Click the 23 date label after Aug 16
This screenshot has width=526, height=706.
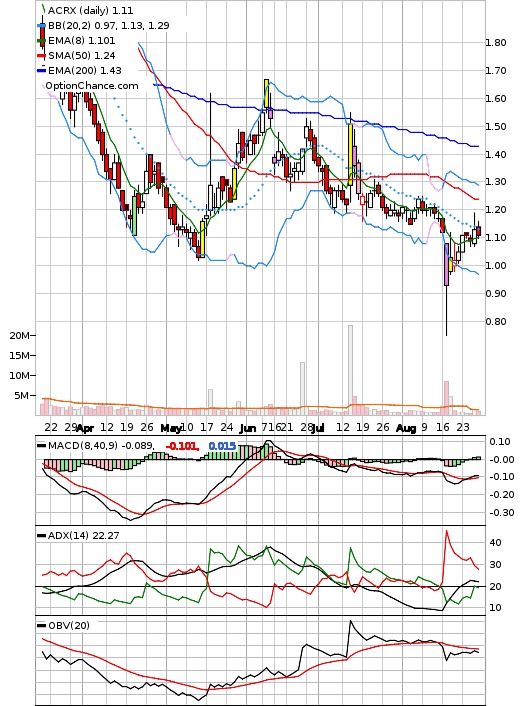click(x=463, y=427)
